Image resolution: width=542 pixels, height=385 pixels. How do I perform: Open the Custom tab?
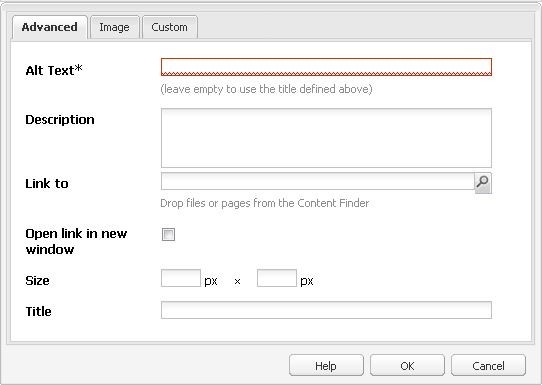[170, 27]
